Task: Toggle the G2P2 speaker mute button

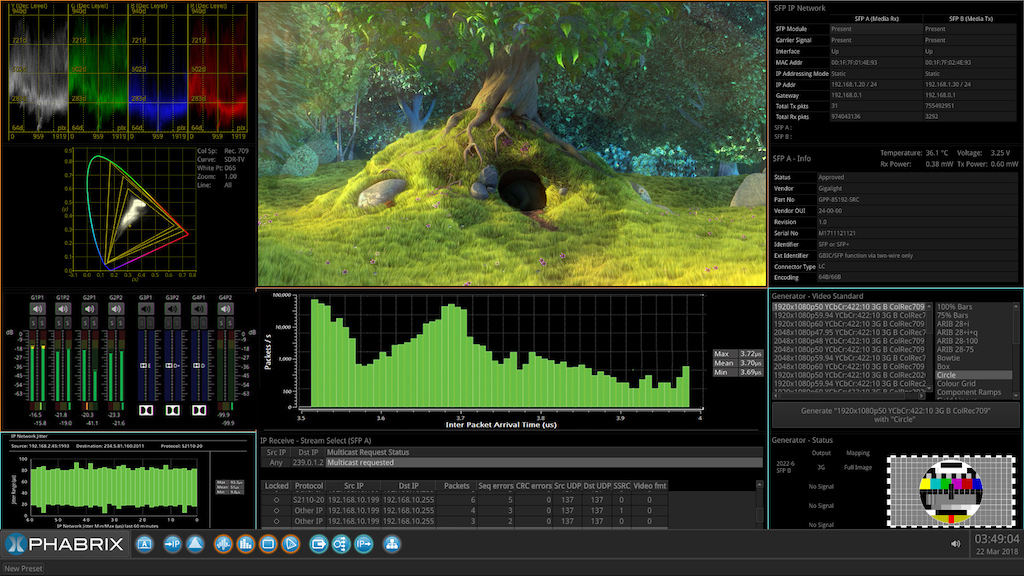Action: click(x=116, y=309)
